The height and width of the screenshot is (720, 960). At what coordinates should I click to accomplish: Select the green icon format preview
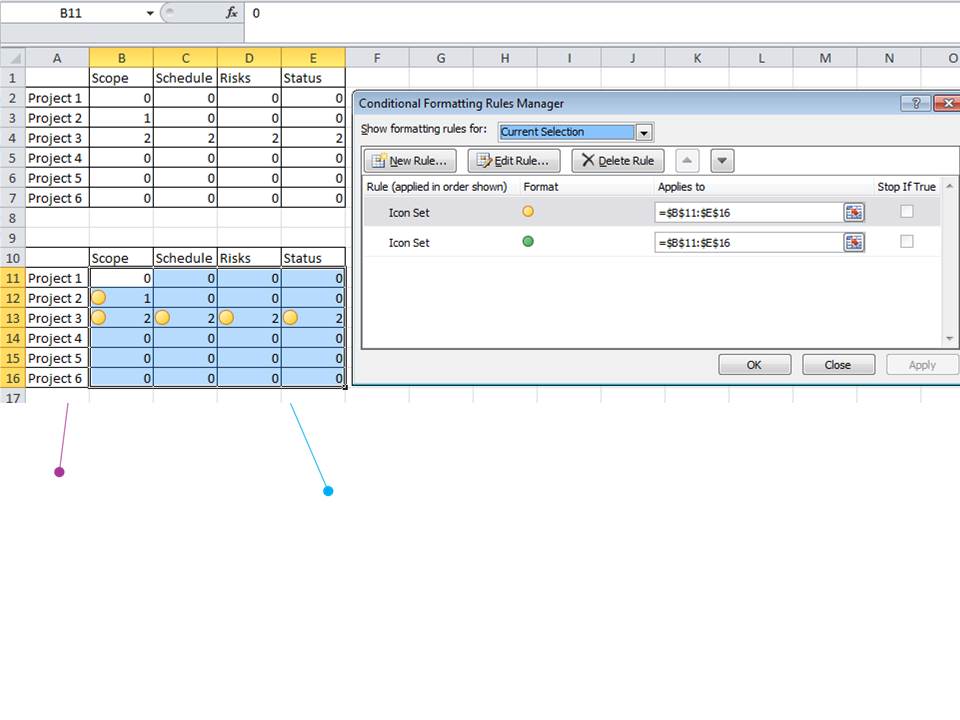[x=528, y=241]
